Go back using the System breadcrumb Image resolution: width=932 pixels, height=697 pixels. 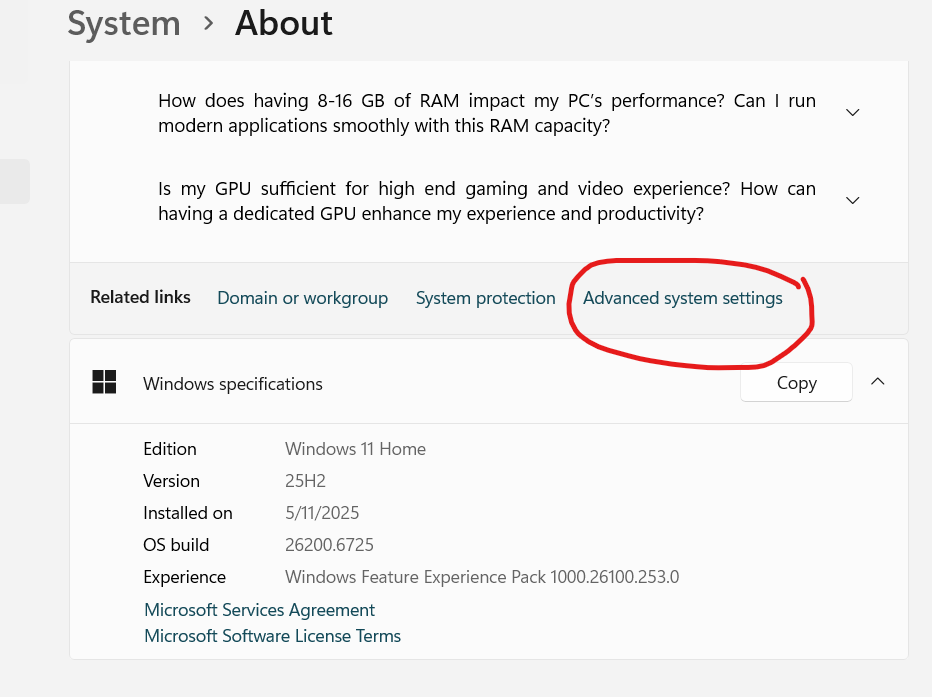click(x=124, y=23)
